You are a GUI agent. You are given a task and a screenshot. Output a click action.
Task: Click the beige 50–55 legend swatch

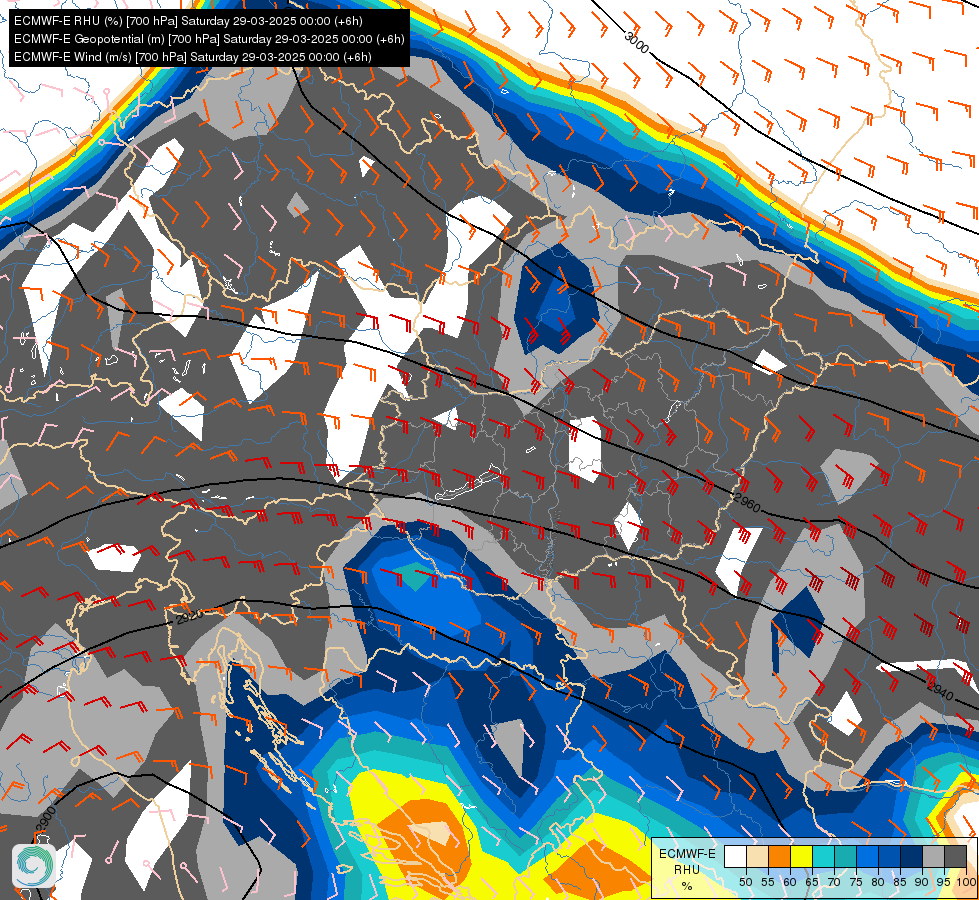coord(757,857)
